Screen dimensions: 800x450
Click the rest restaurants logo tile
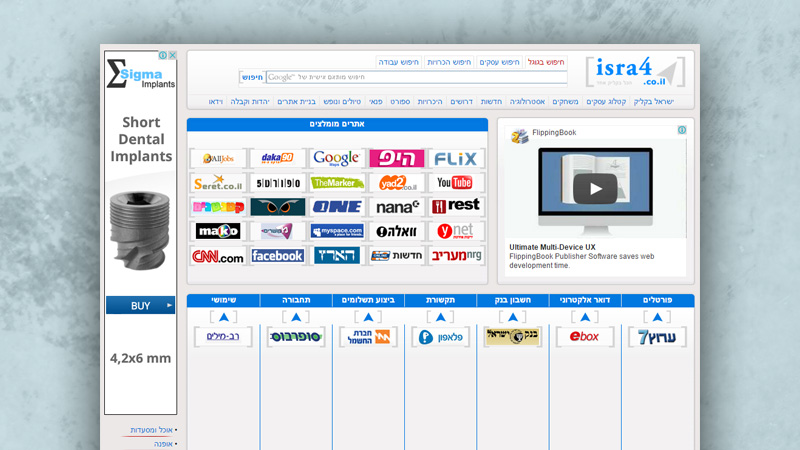click(456, 207)
